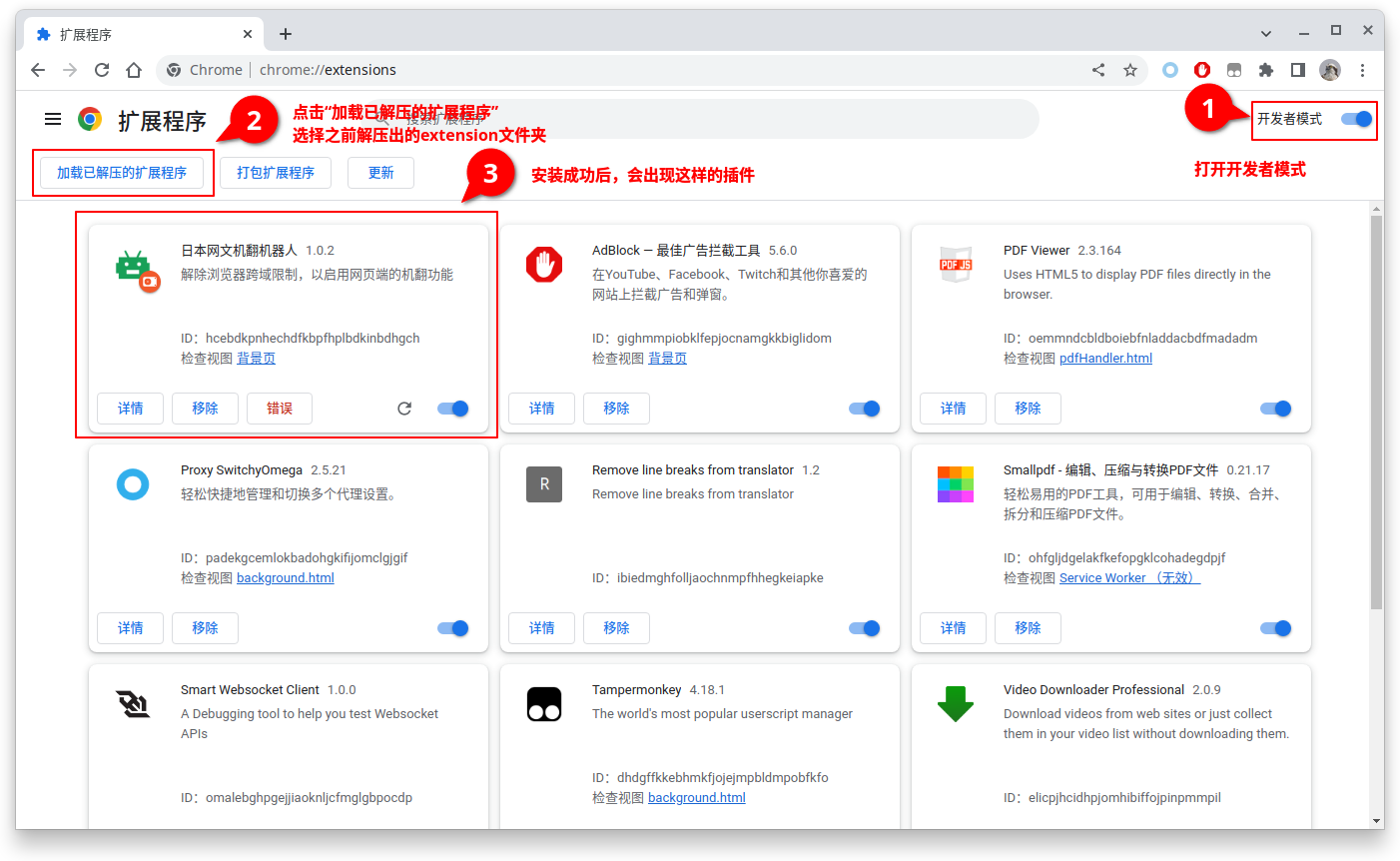Reload the extensions page

click(102, 70)
